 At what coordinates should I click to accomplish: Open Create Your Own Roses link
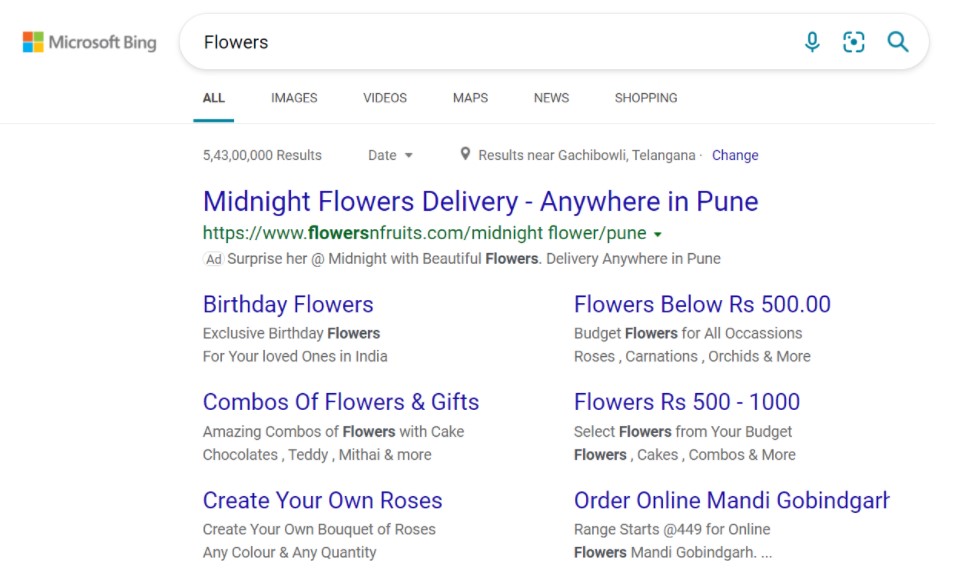point(322,500)
